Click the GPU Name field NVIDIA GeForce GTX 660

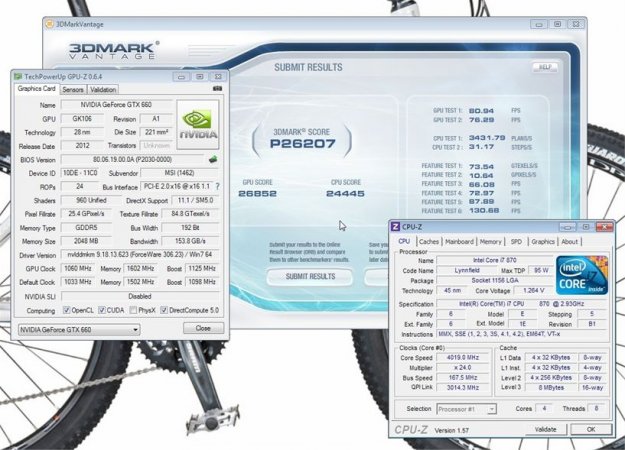click(x=116, y=105)
